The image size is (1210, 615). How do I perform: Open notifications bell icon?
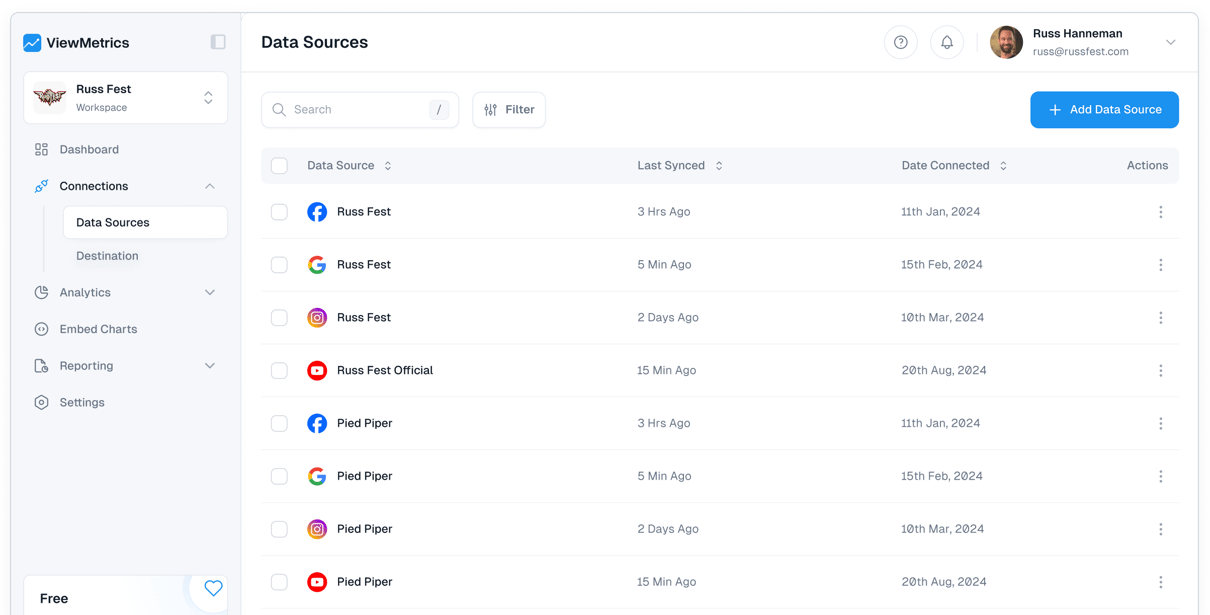[x=946, y=42]
